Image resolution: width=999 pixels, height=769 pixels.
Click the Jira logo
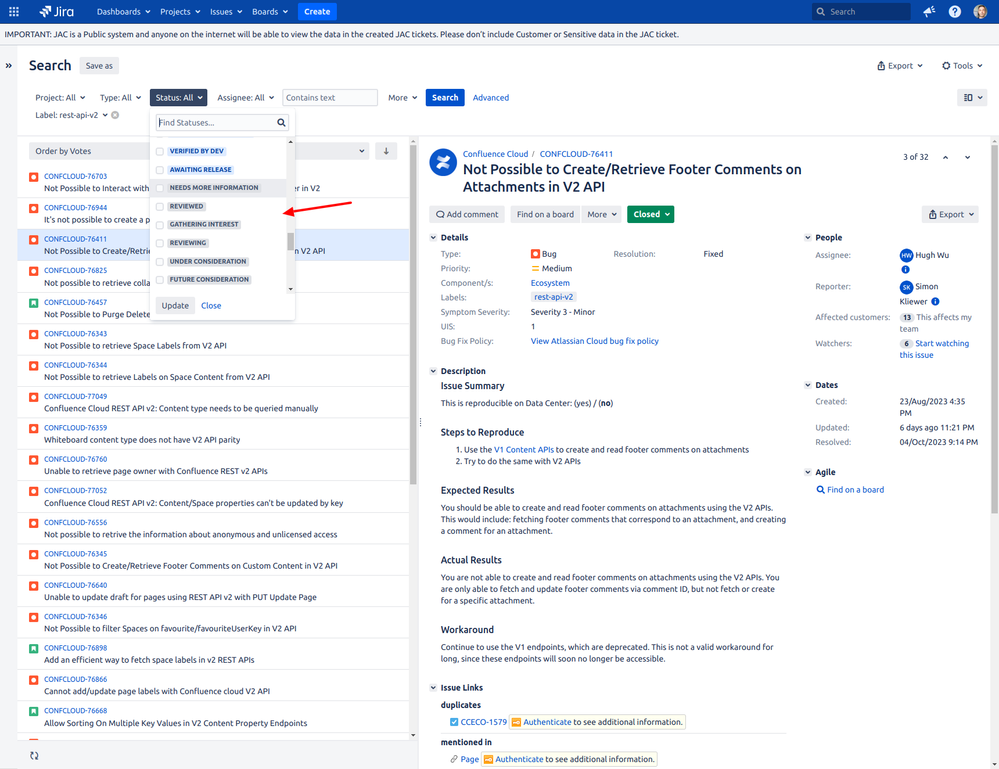(56, 11)
